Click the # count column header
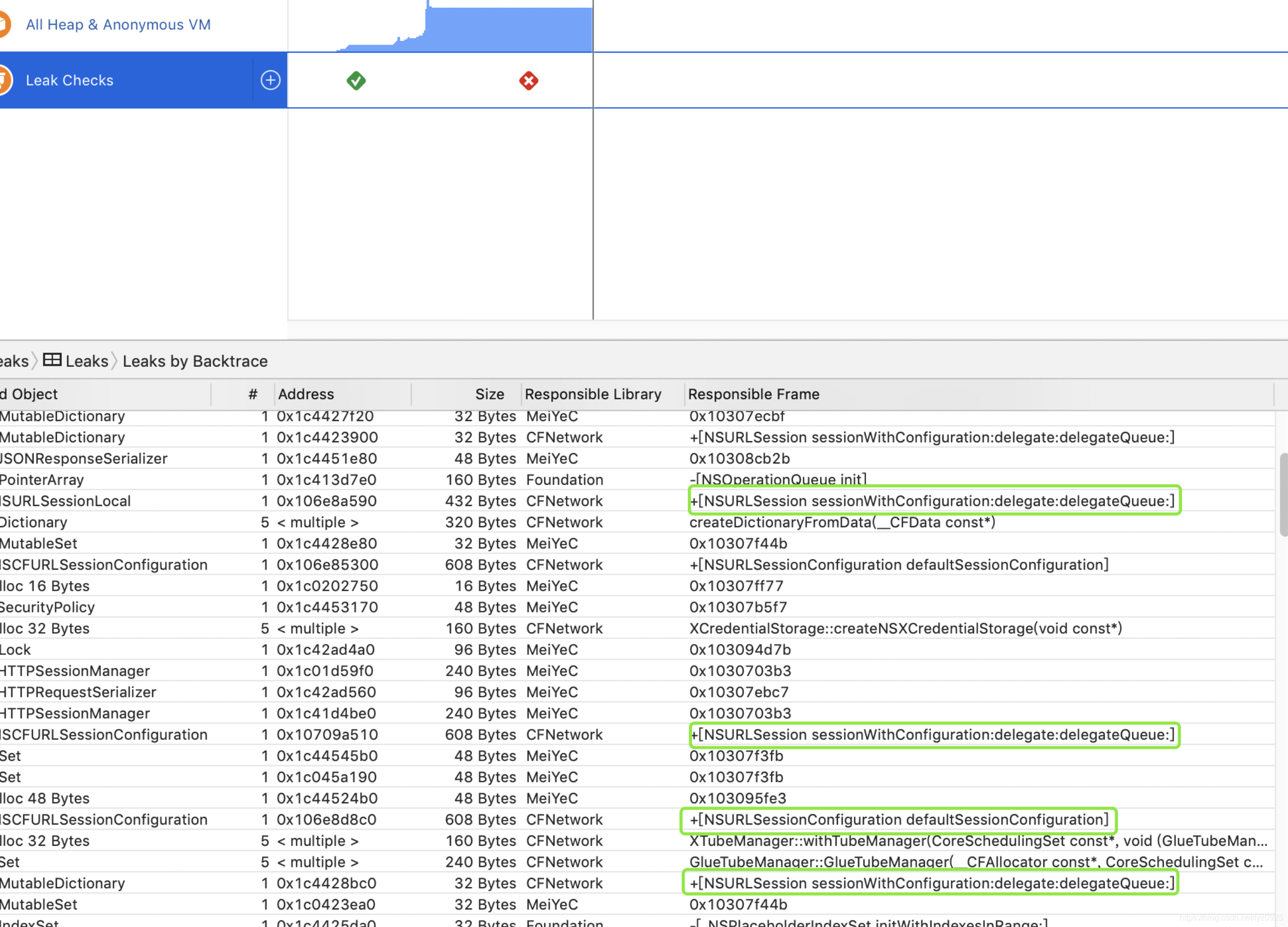The width and height of the screenshot is (1288, 927). click(x=253, y=394)
